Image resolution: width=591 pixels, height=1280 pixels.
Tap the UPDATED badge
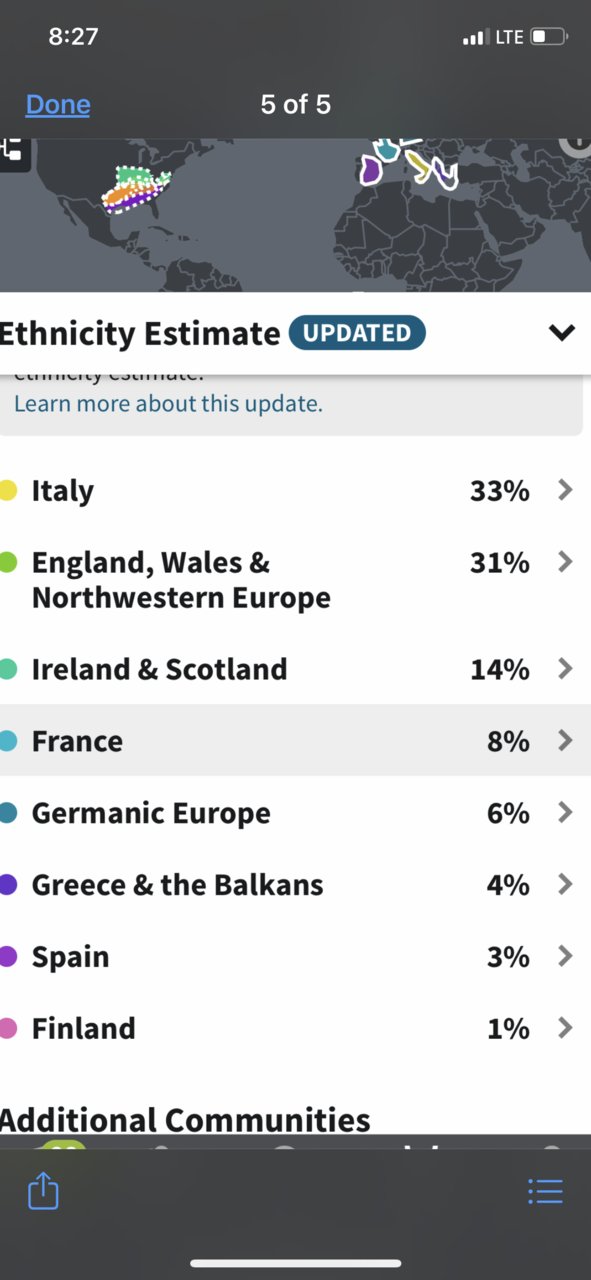[357, 333]
